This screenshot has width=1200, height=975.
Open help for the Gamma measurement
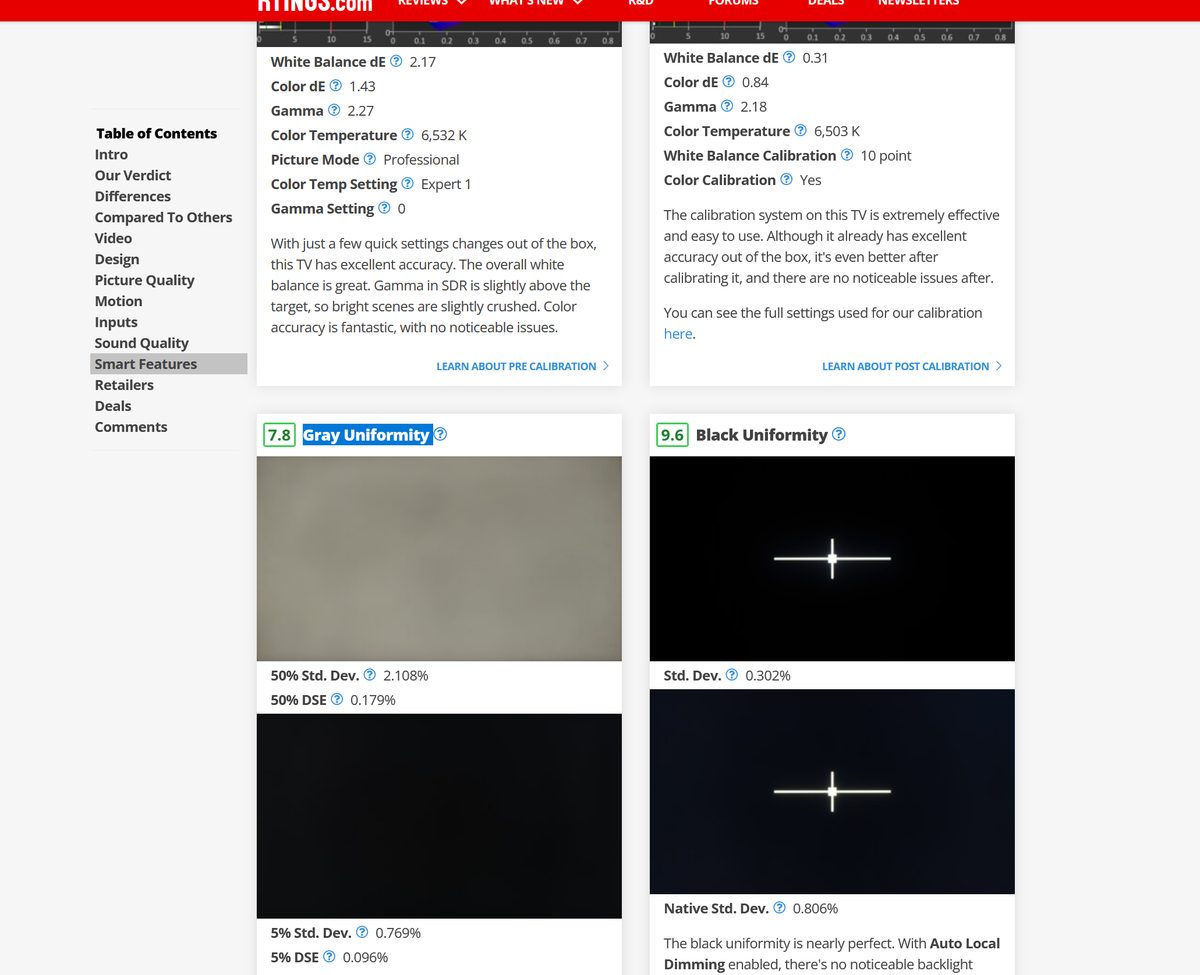click(x=333, y=110)
